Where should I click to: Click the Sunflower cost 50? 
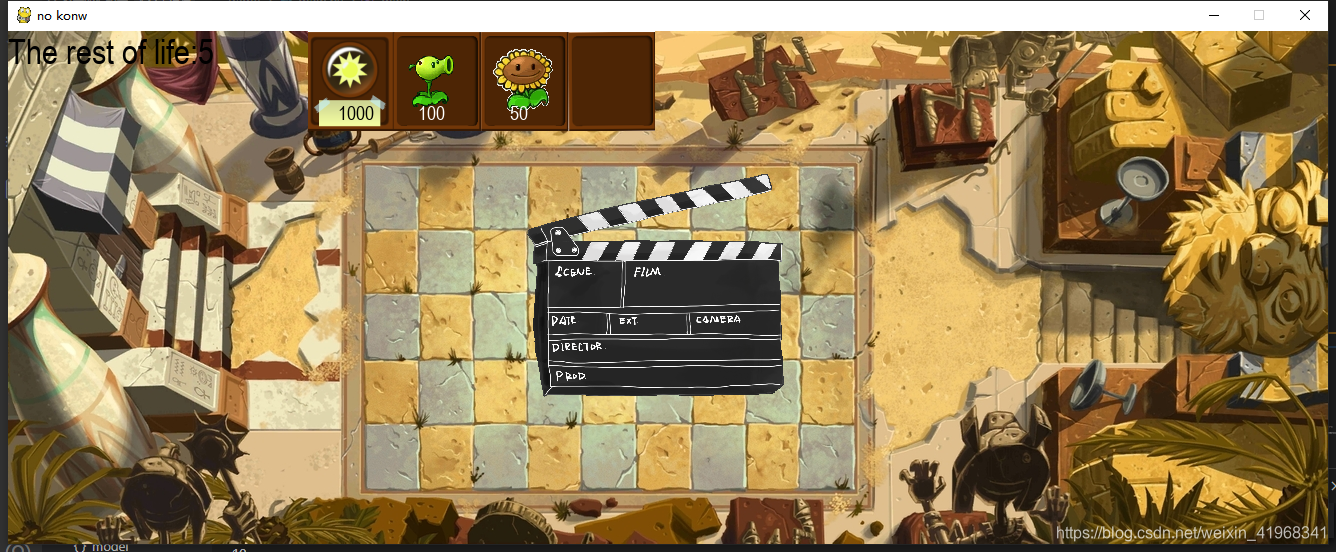[518, 114]
